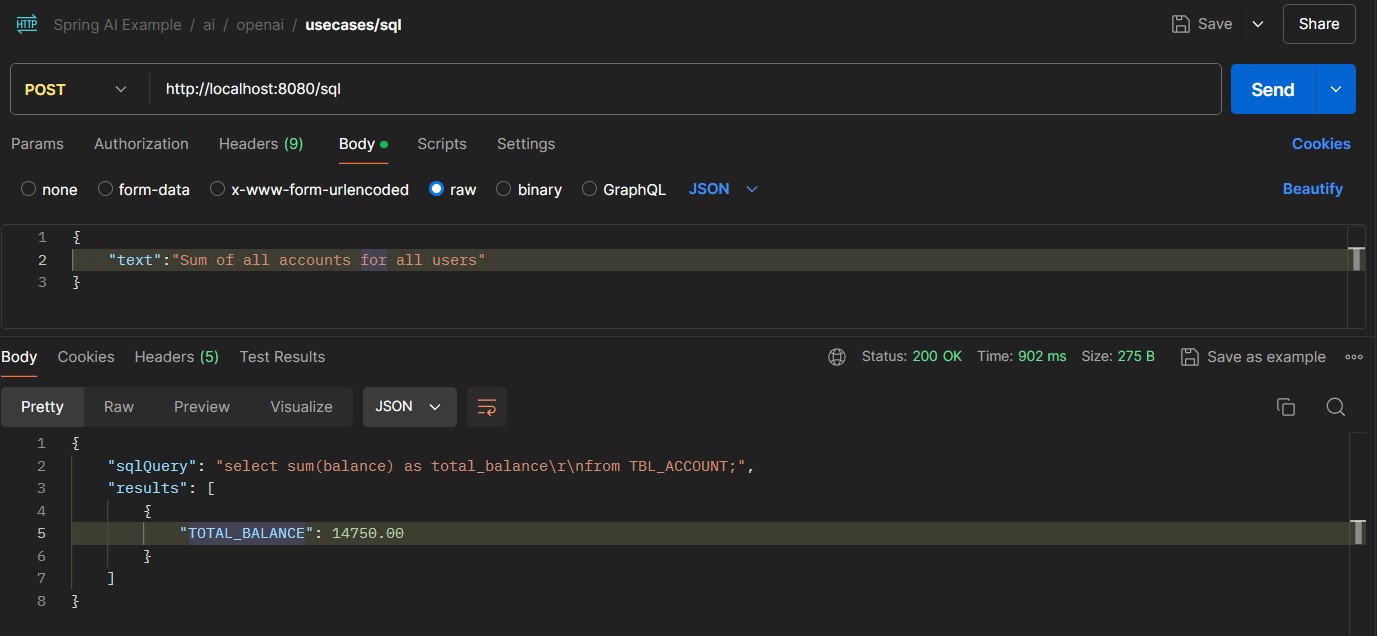Image resolution: width=1377 pixels, height=636 pixels.
Task: Click the Beautify link
Action: (1312, 189)
